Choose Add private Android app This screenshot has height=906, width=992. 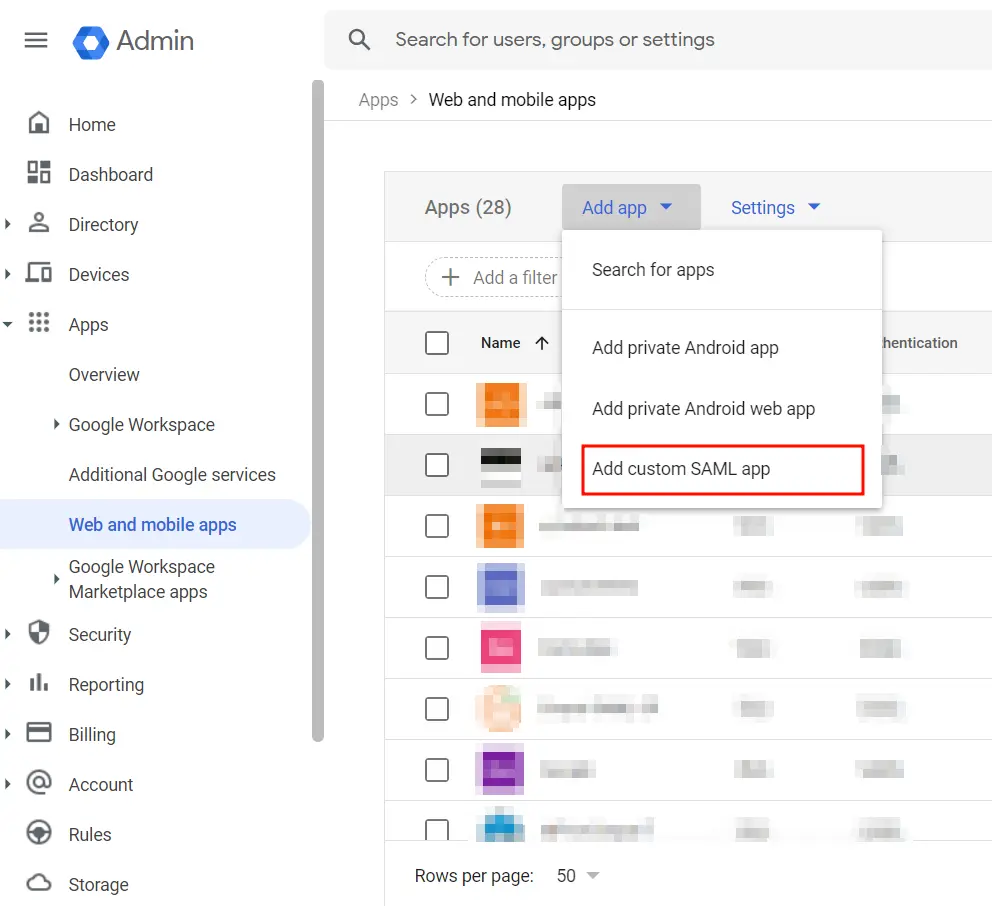[721, 347]
